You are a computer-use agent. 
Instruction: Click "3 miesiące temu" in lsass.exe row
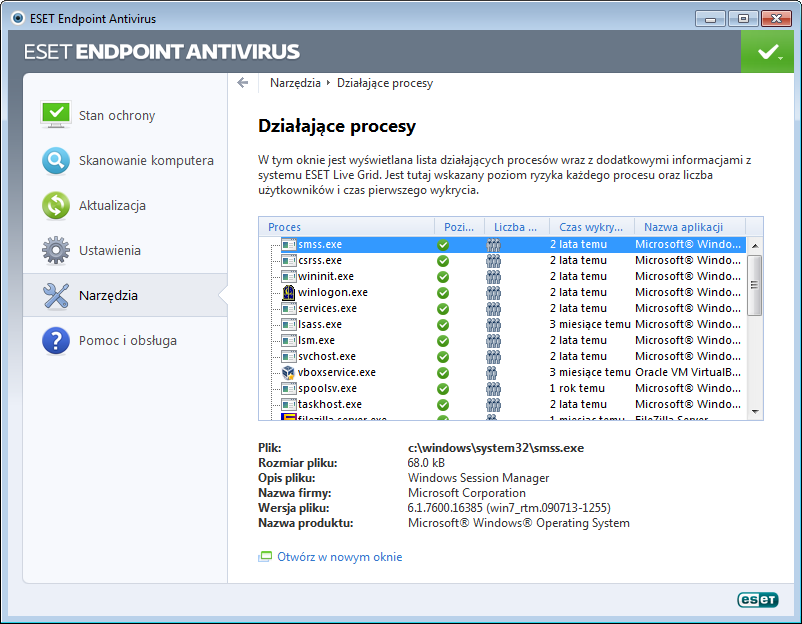590,324
